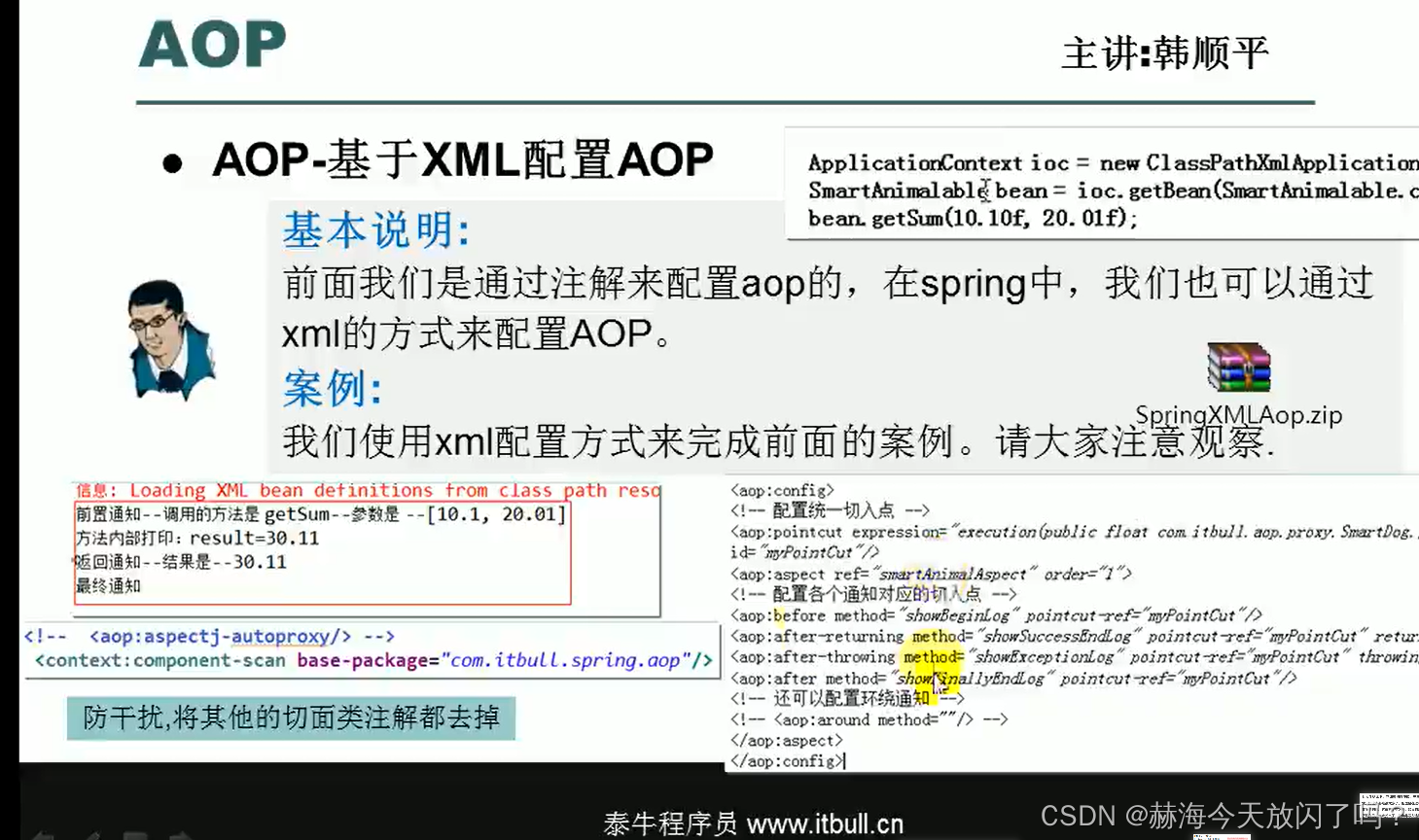Click the 前置通知 getSum output line
1419x840 pixels.
[x=320, y=514]
